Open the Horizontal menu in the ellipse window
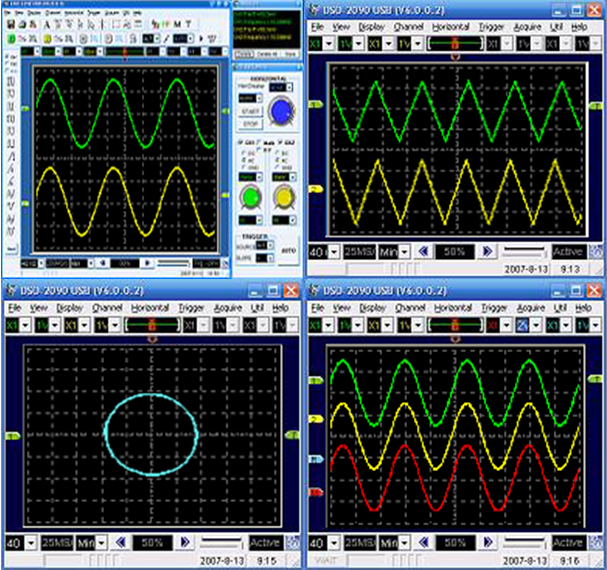This screenshot has width=607, height=570. pyautogui.click(x=150, y=308)
